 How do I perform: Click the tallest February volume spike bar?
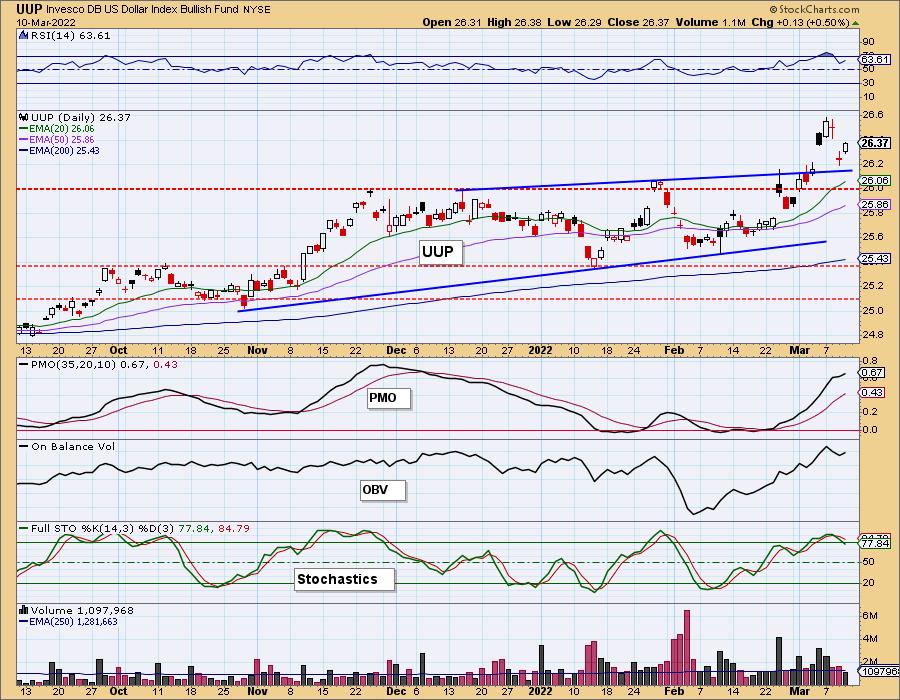pyautogui.click(x=686, y=648)
